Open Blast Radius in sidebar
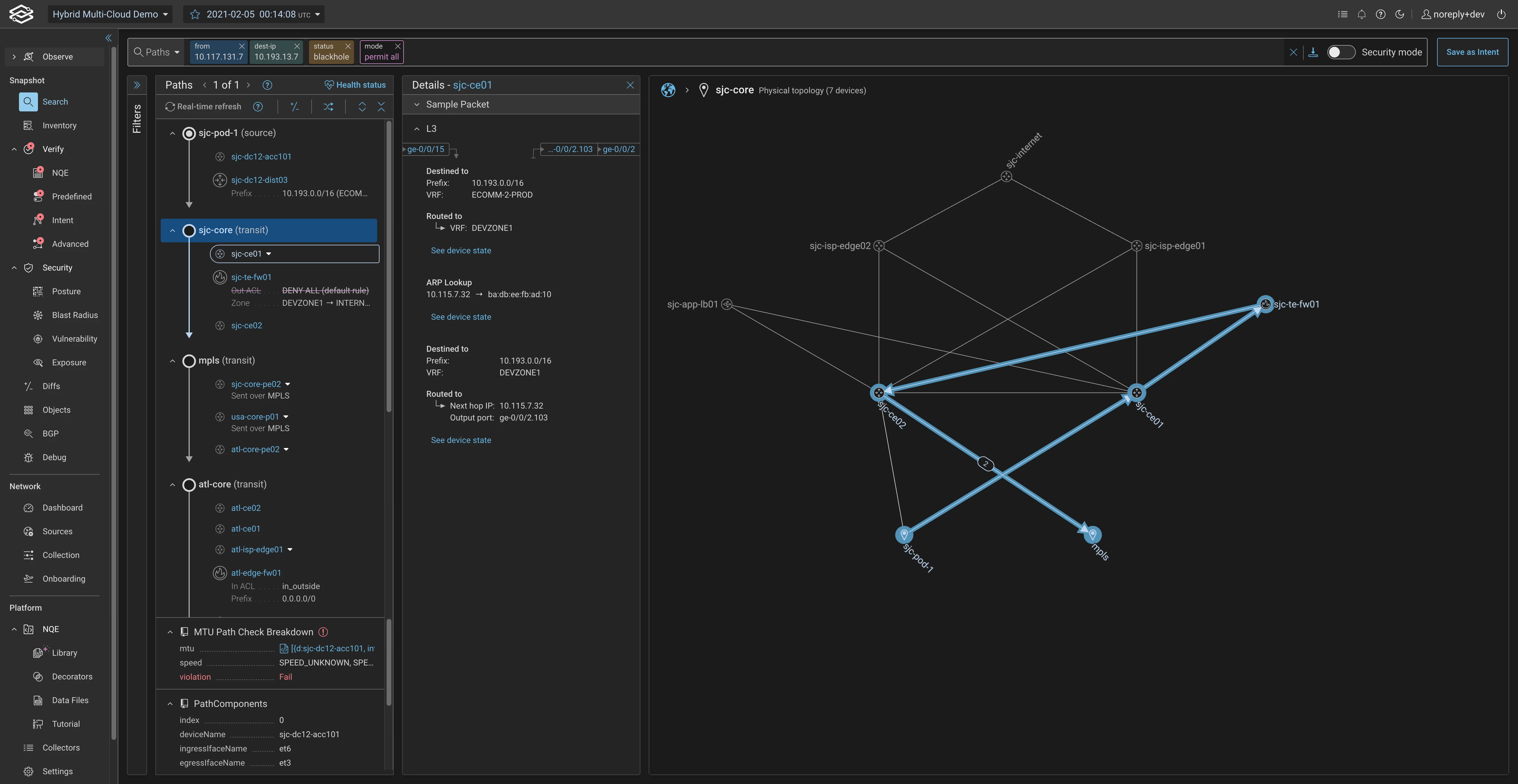The width and height of the screenshot is (1518, 784). [74, 315]
